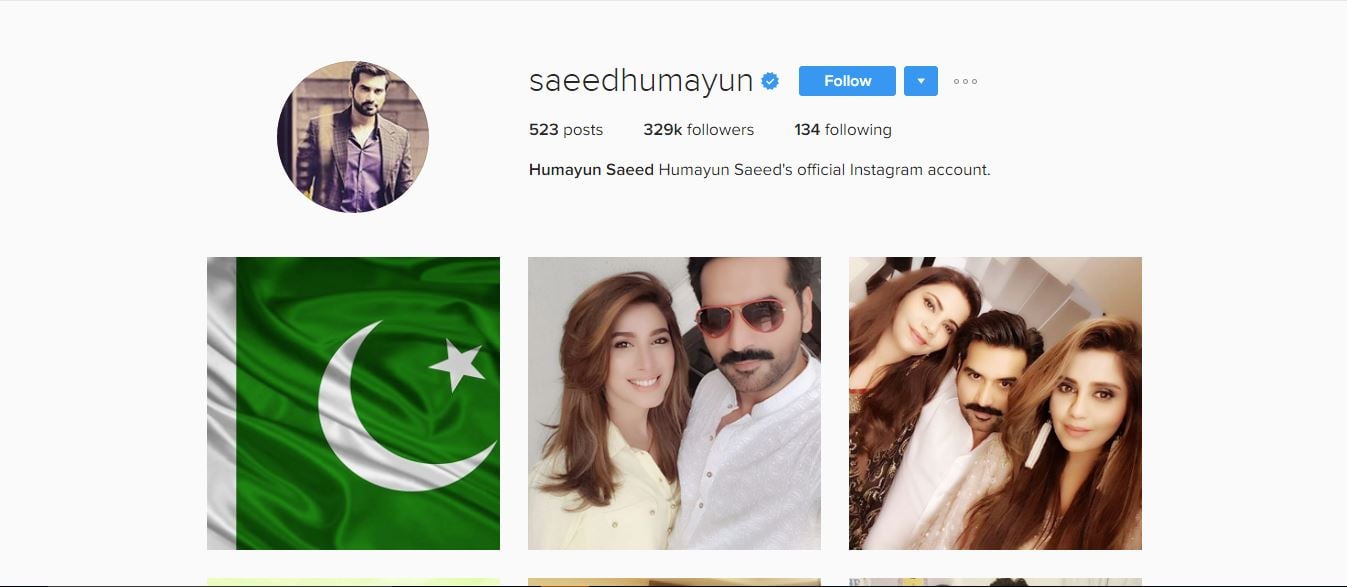
Task: Click the Humayun Saeed bold name
Action: click(591, 170)
